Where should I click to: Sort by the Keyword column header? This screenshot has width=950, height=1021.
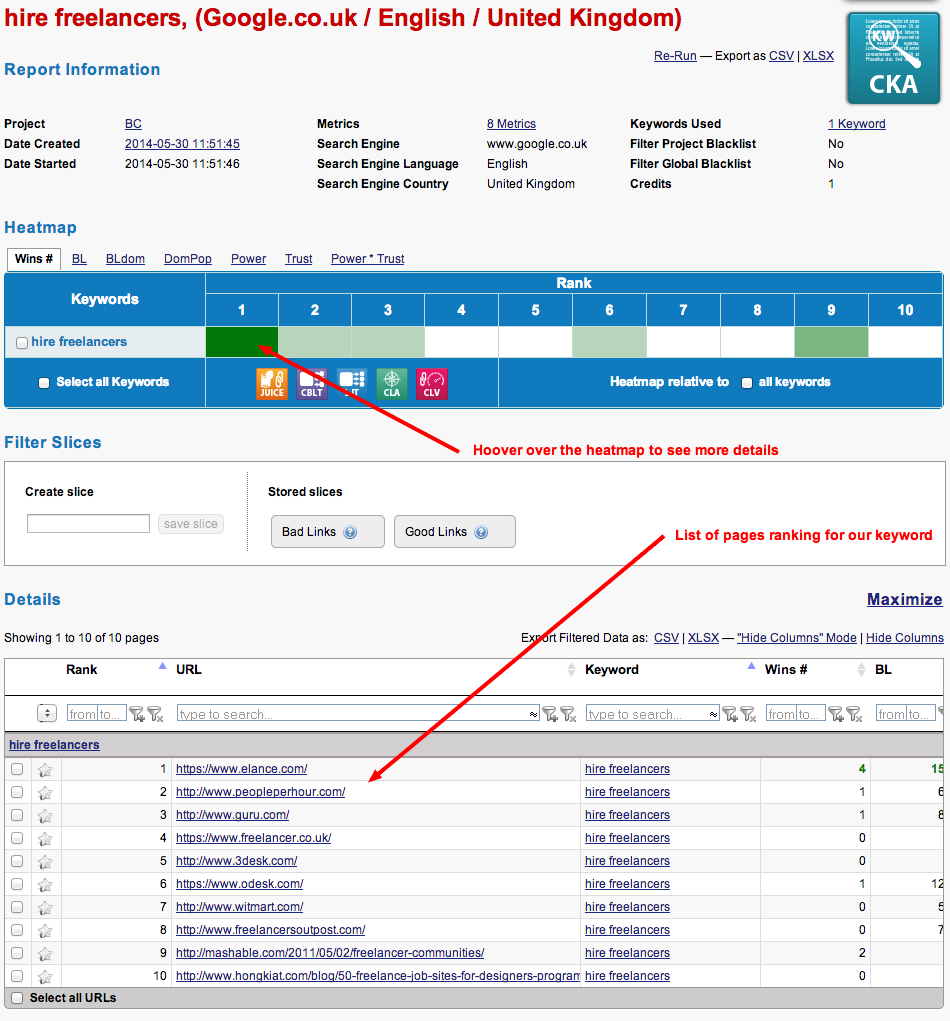[611, 669]
